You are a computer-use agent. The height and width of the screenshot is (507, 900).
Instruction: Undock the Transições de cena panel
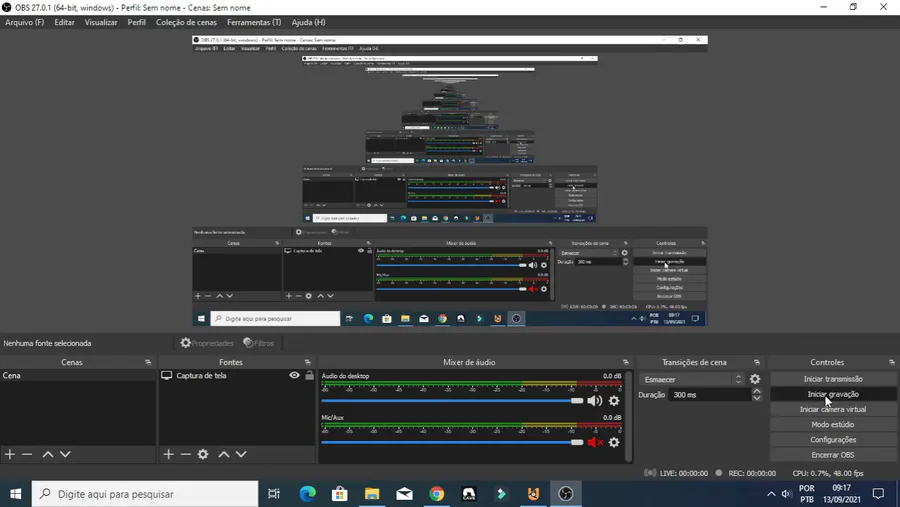click(757, 362)
